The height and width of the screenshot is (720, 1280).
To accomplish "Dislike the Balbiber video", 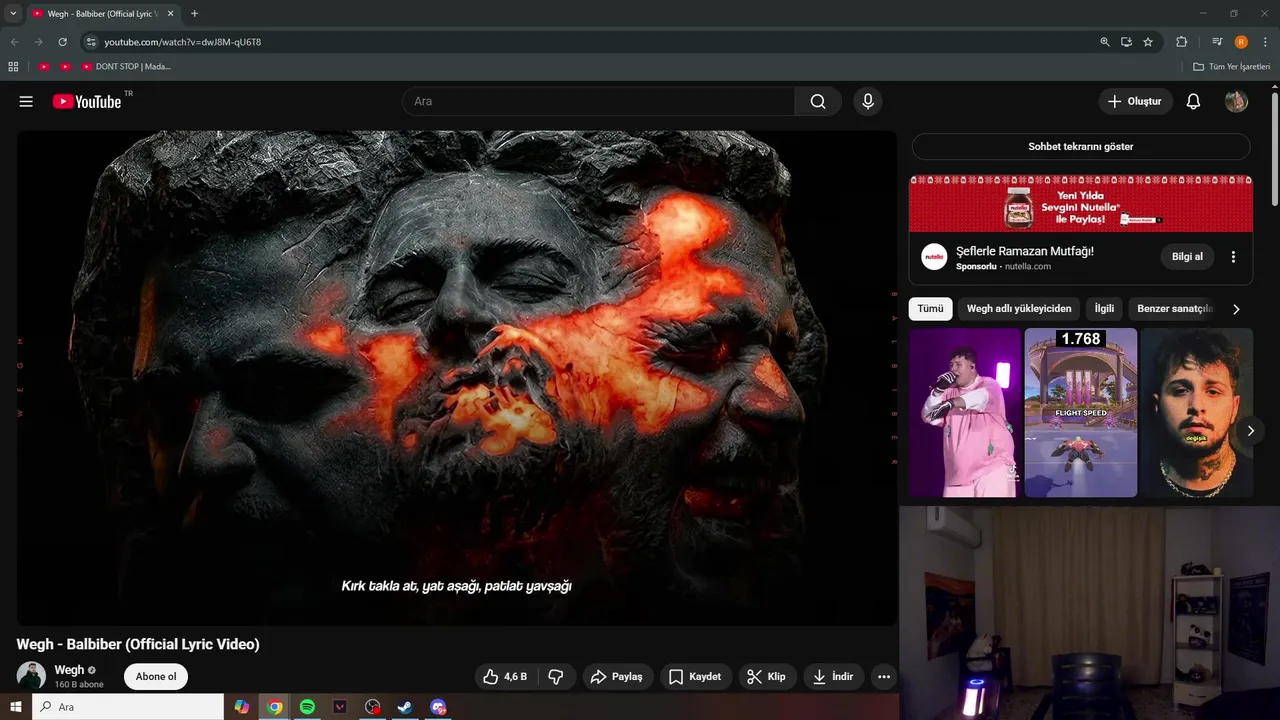I will [x=556, y=677].
